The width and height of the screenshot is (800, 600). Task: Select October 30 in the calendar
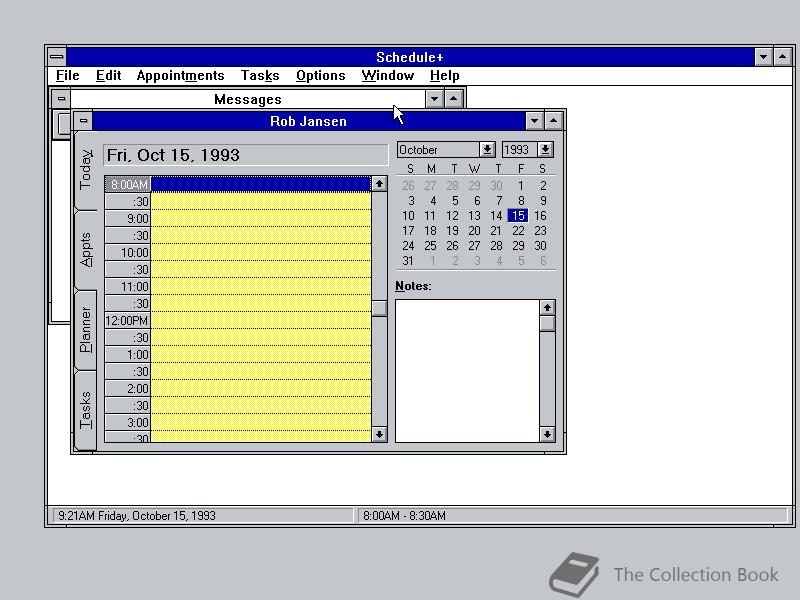[540, 246]
